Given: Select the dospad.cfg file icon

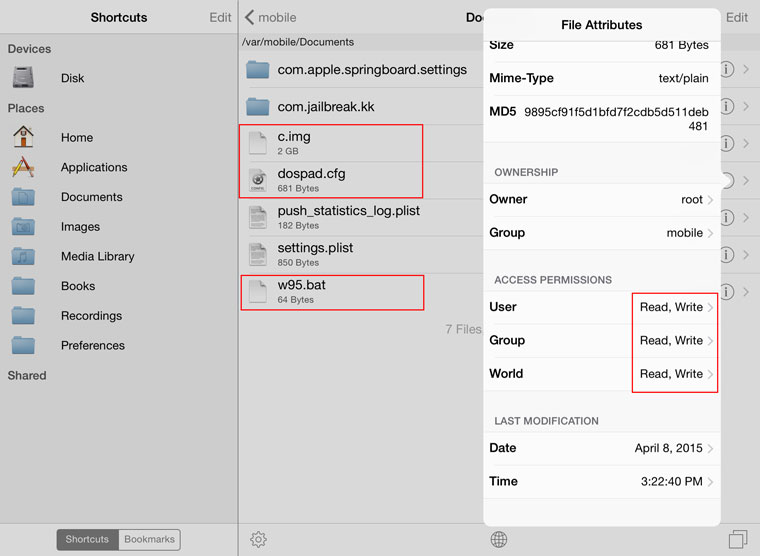Looking at the screenshot, I should [x=258, y=180].
